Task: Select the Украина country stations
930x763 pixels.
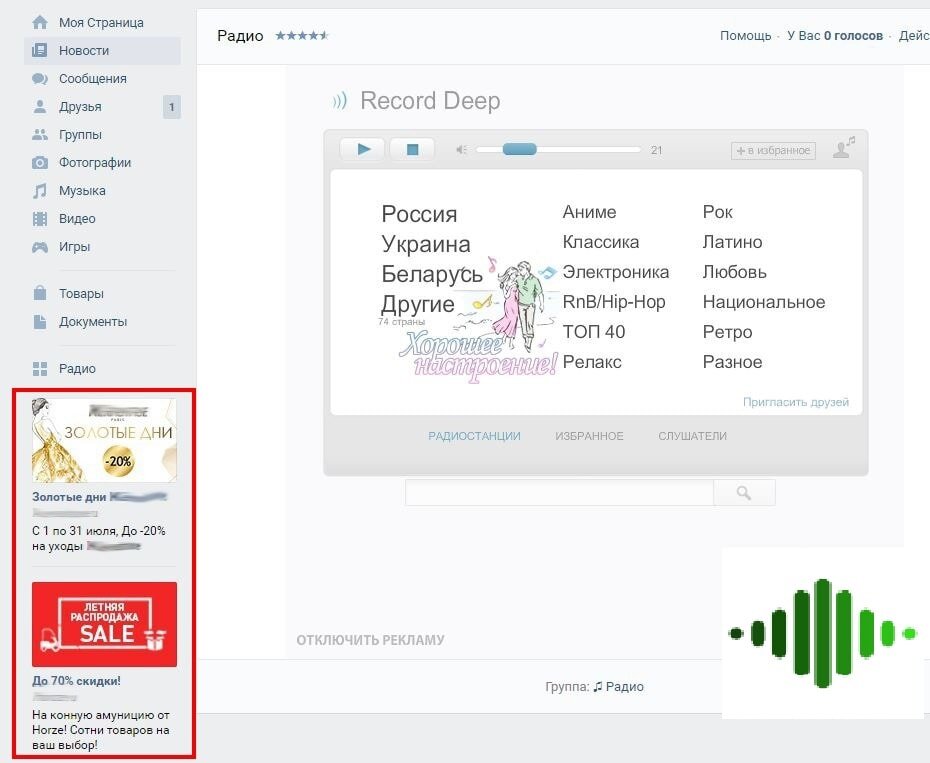Action: coord(426,244)
